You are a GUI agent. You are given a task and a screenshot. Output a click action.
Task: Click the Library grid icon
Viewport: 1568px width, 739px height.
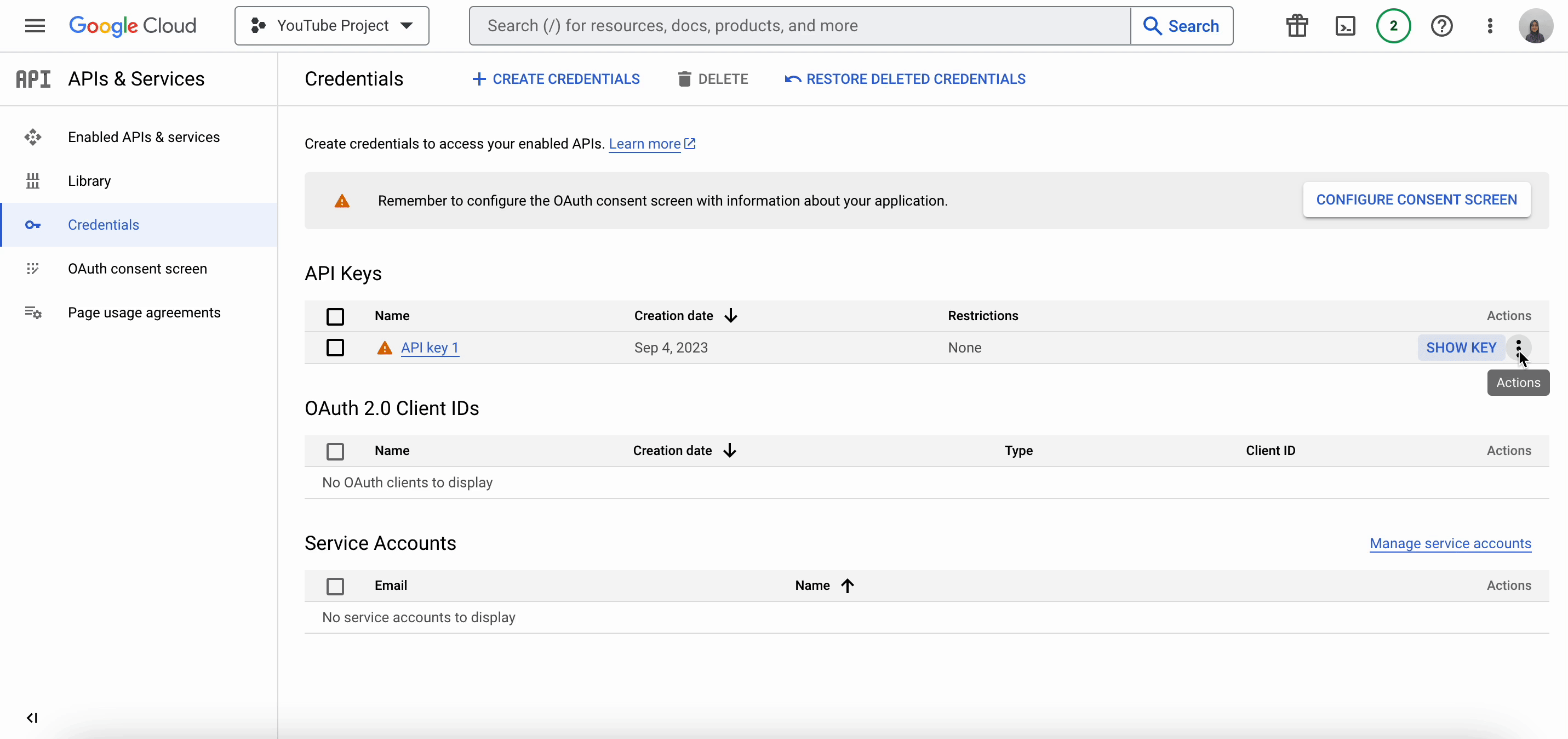tap(33, 181)
